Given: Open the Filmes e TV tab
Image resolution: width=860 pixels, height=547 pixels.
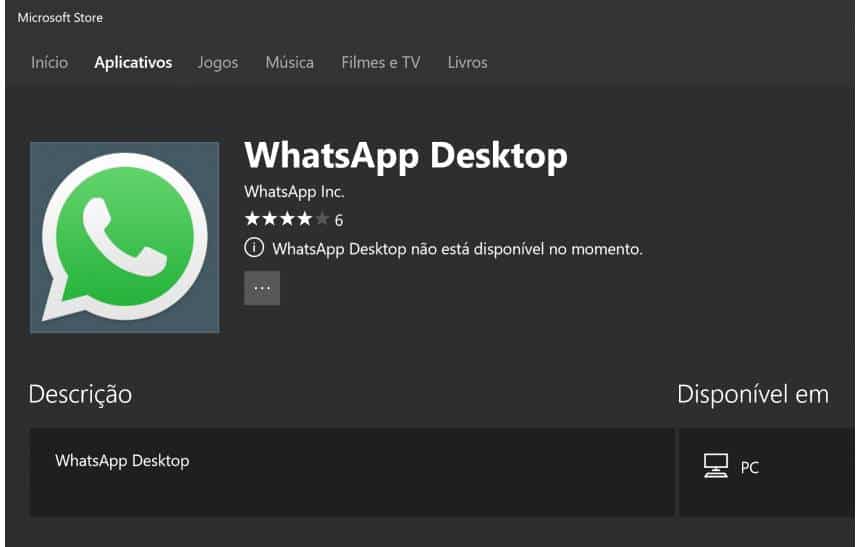Looking at the screenshot, I should (381, 63).
